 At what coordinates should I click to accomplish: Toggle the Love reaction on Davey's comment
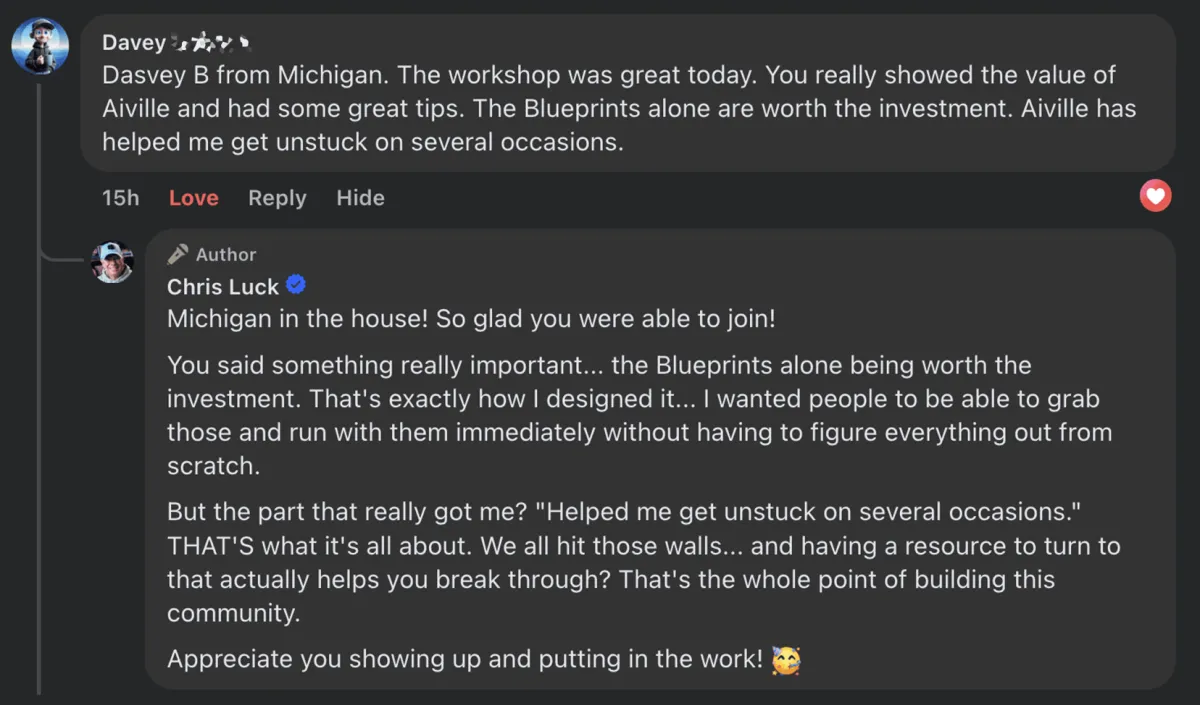click(x=193, y=198)
